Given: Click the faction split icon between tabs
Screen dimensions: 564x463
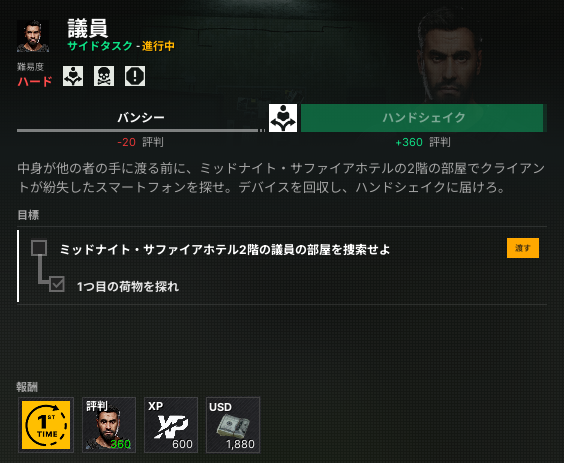Looking at the screenshot, I should coord(283,118).
